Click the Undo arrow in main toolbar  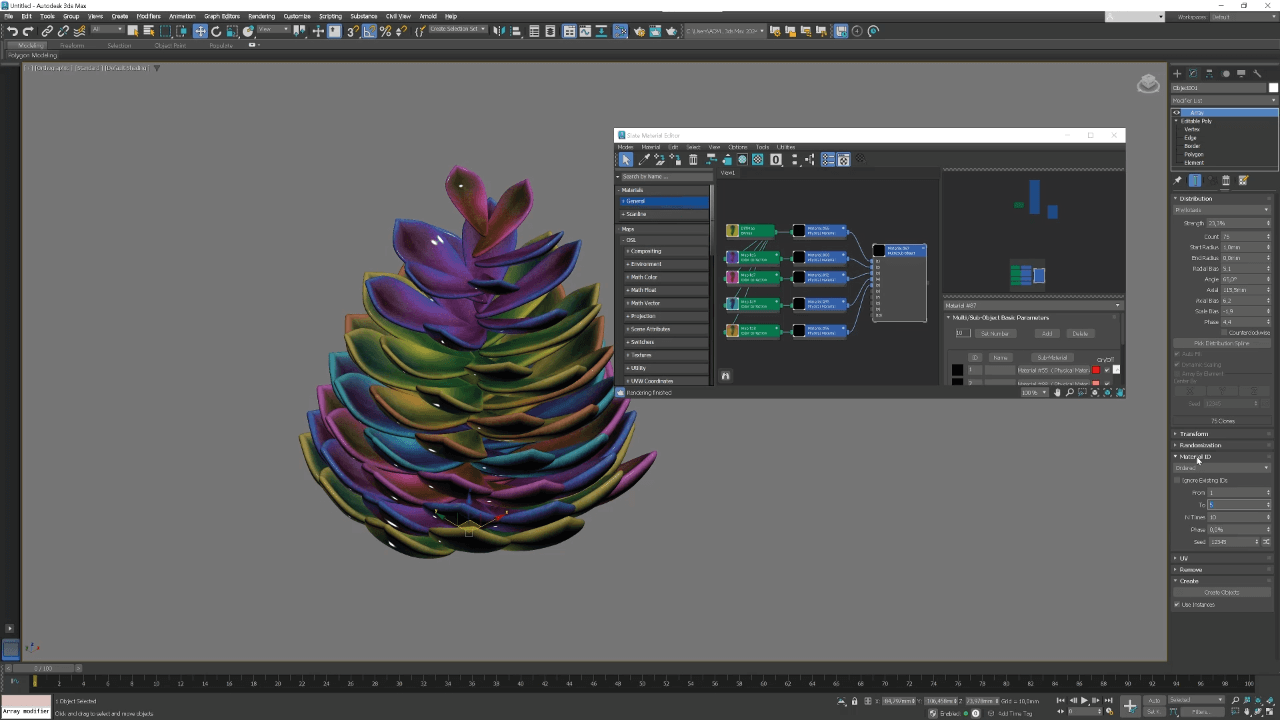(12, 31)
